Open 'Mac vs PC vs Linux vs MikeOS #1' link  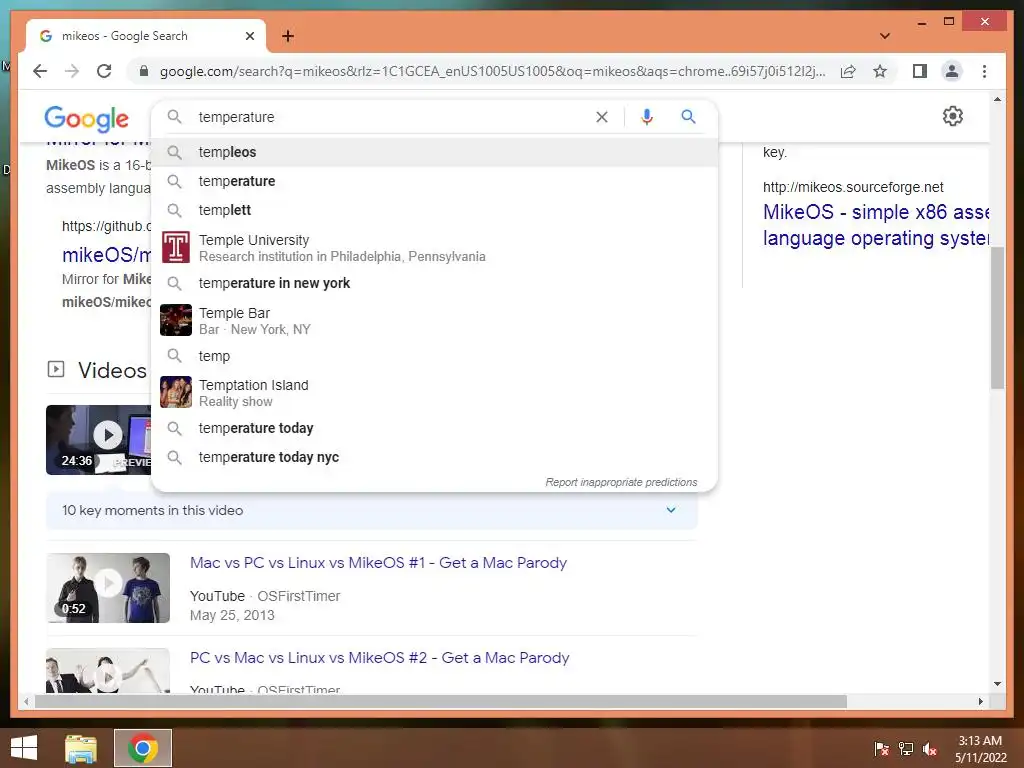point(378,563)
